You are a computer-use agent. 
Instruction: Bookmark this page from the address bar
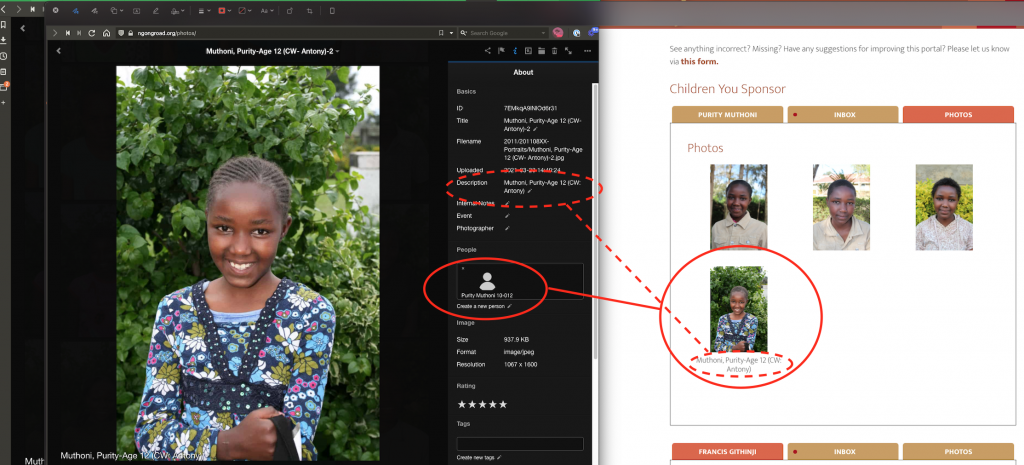click(x=441, y=33)
